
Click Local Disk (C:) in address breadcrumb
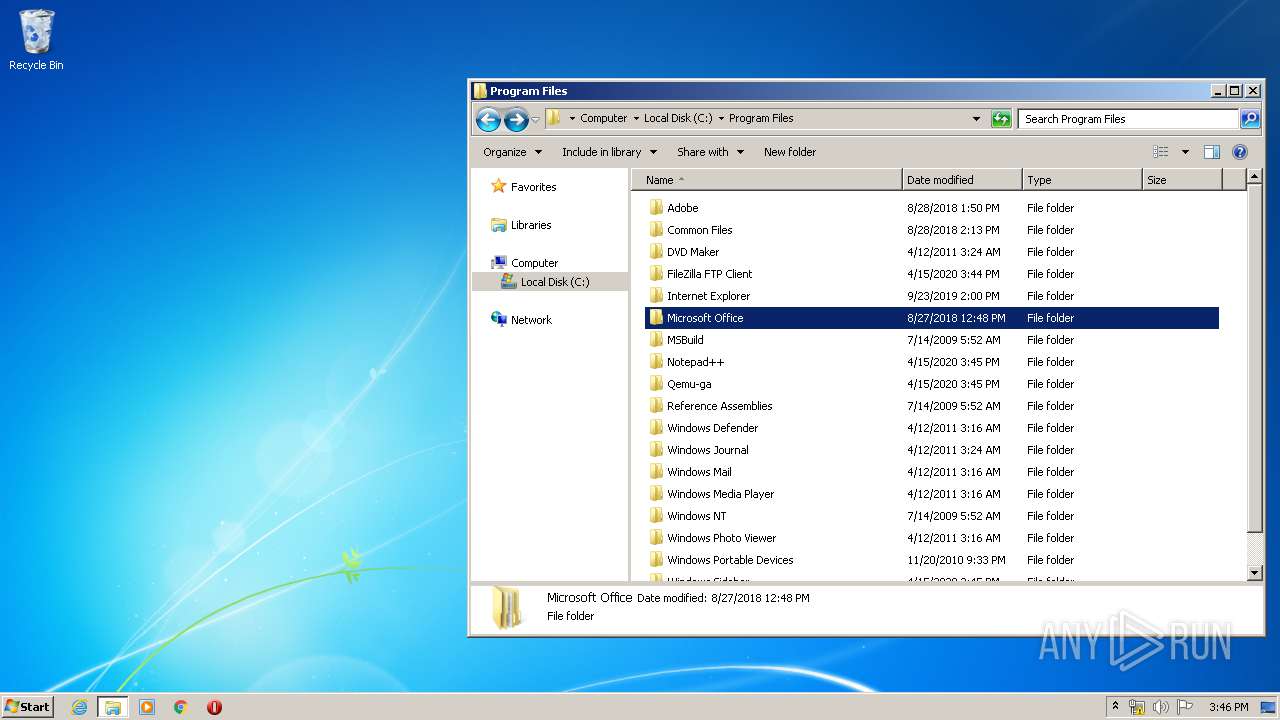[x=678, y=118]
